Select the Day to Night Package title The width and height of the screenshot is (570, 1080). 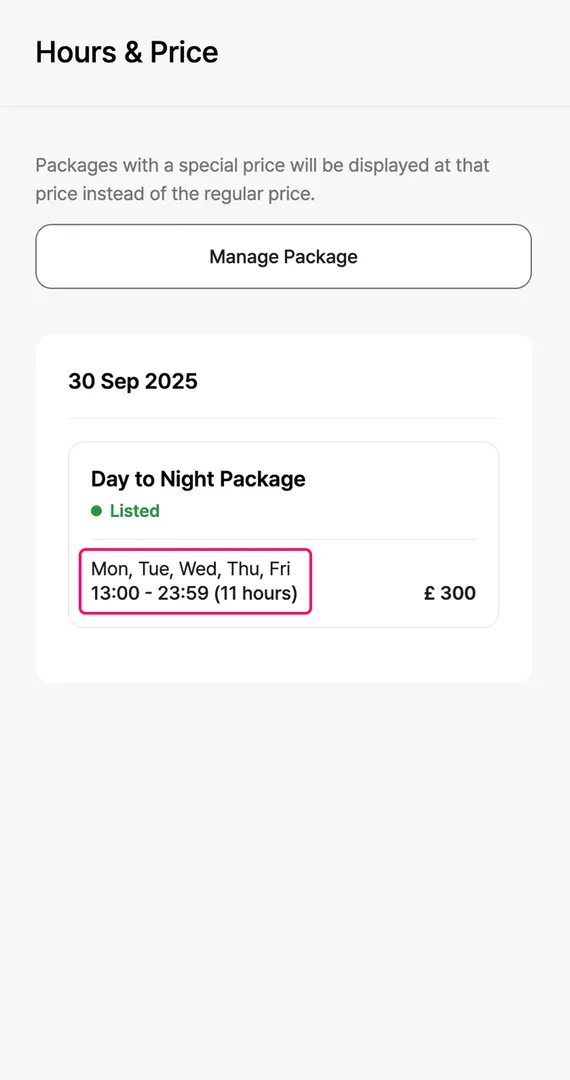point(198,479)
